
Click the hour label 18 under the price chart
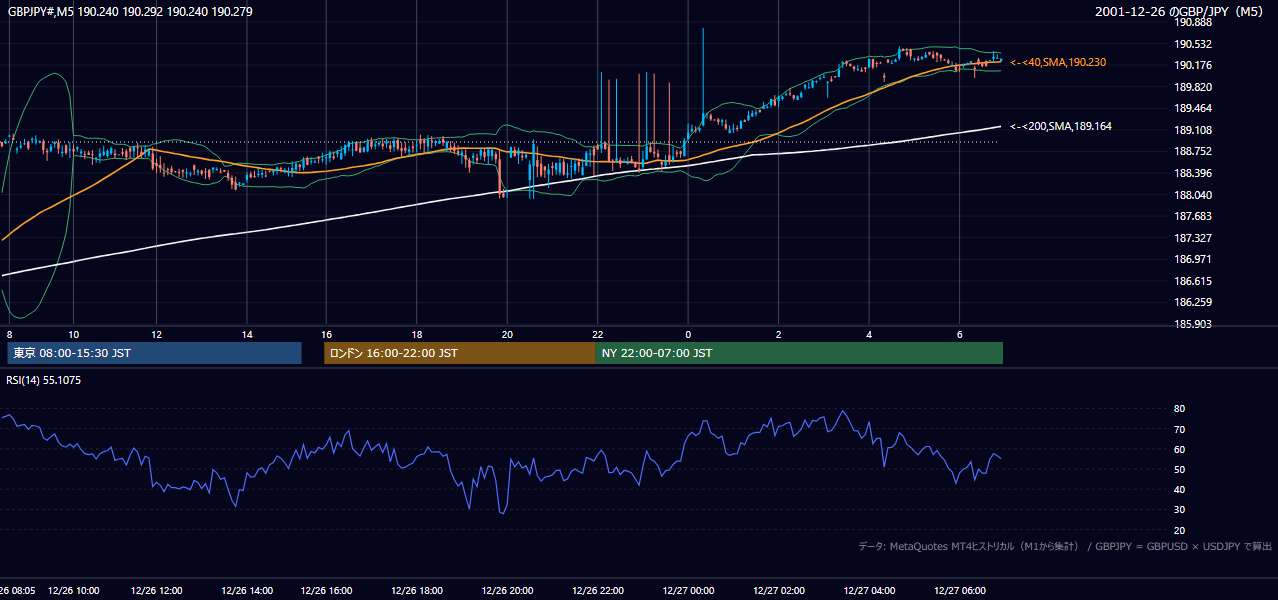click(x=417, y=334)
